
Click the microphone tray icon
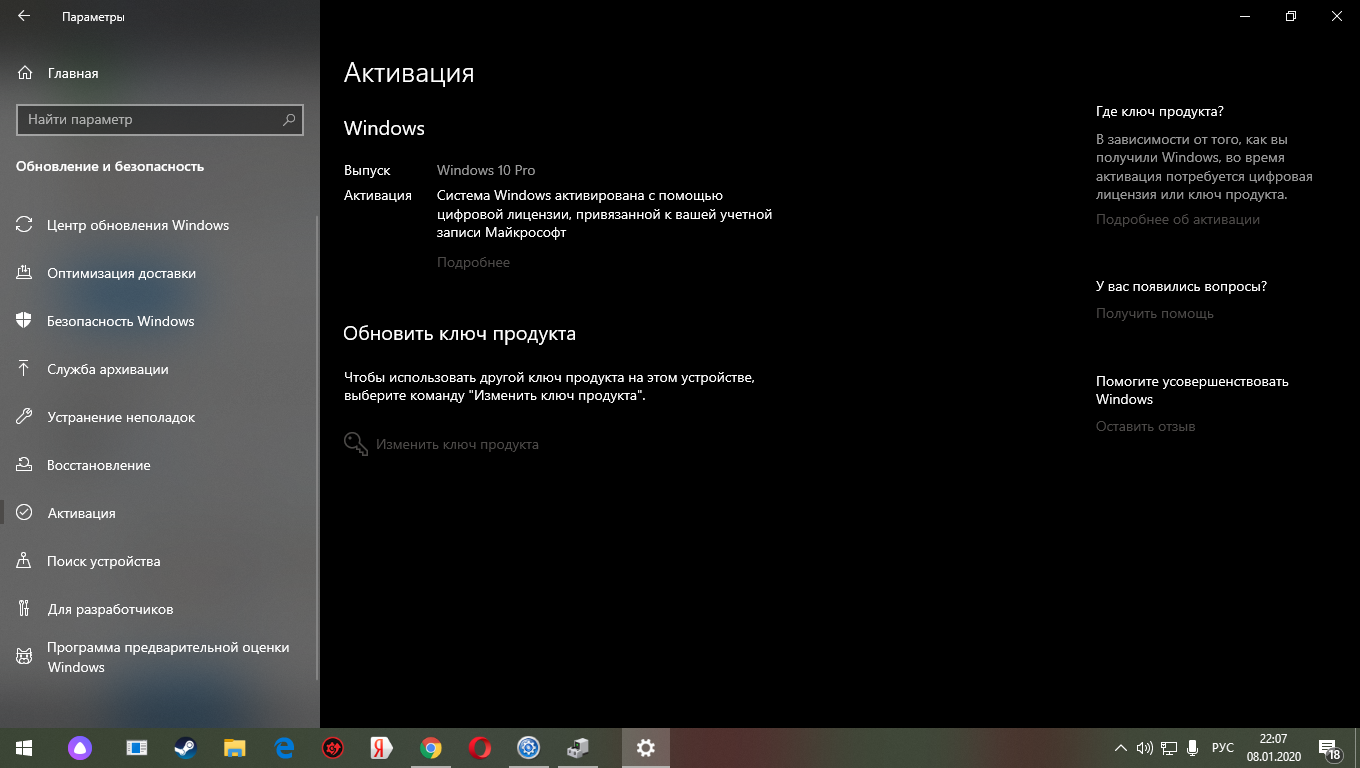point(1191,748)
